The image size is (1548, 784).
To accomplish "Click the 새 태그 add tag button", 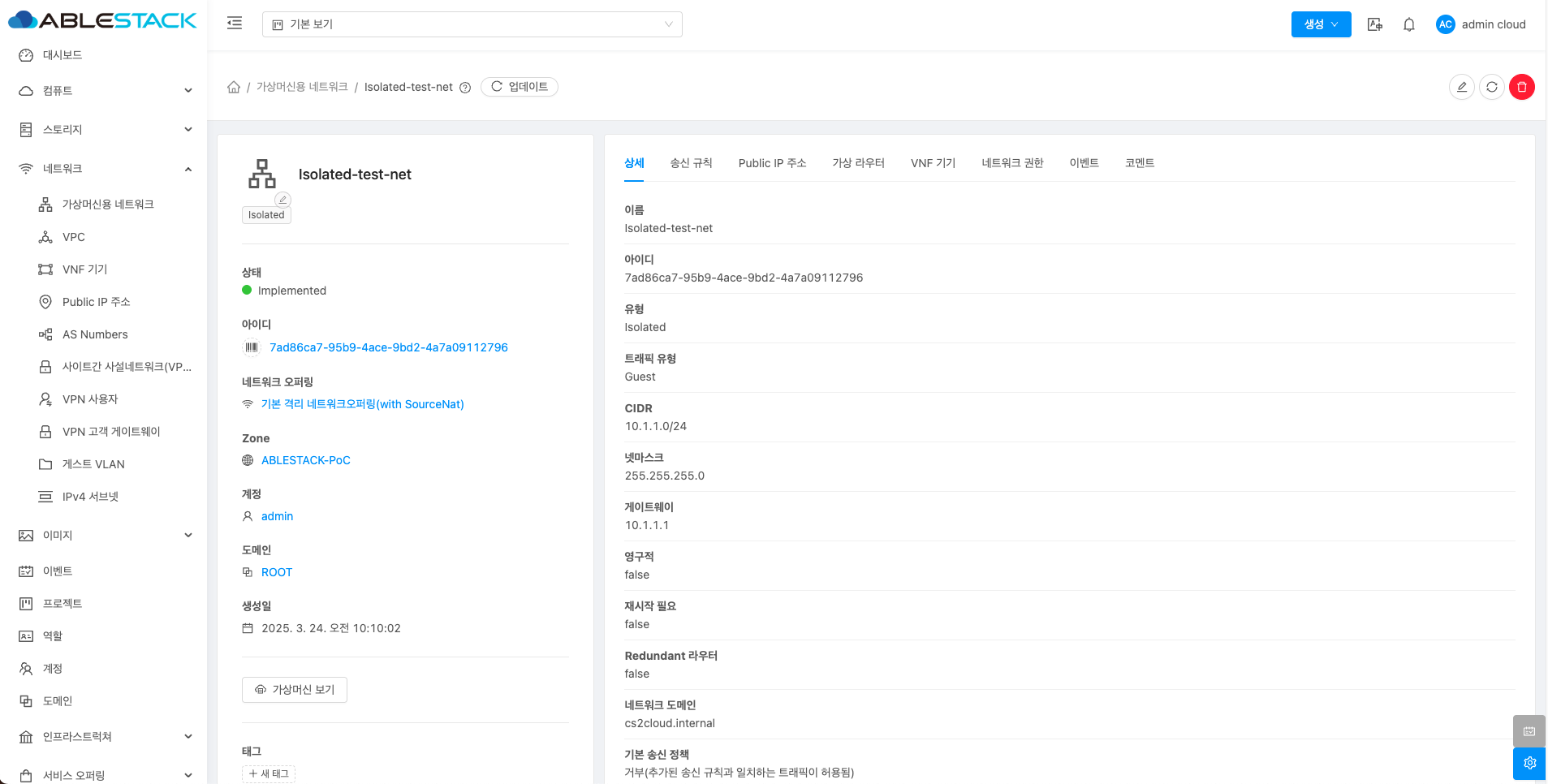I will (x=269, y=773).
